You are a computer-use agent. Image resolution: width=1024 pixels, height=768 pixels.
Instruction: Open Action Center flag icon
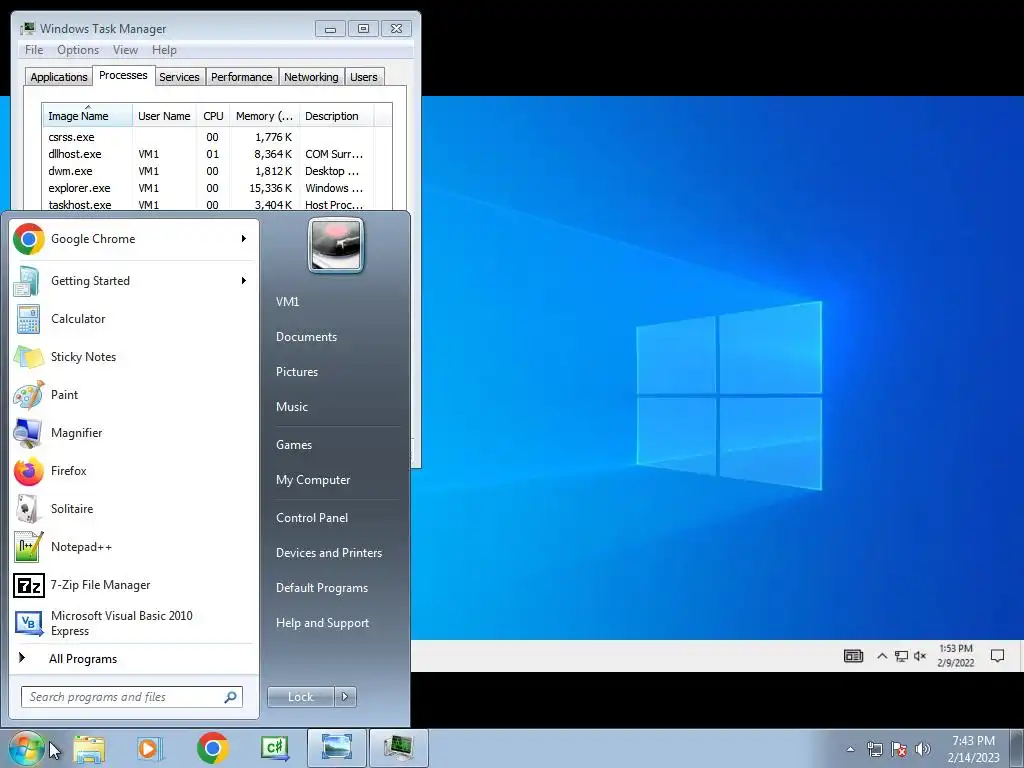899,749
